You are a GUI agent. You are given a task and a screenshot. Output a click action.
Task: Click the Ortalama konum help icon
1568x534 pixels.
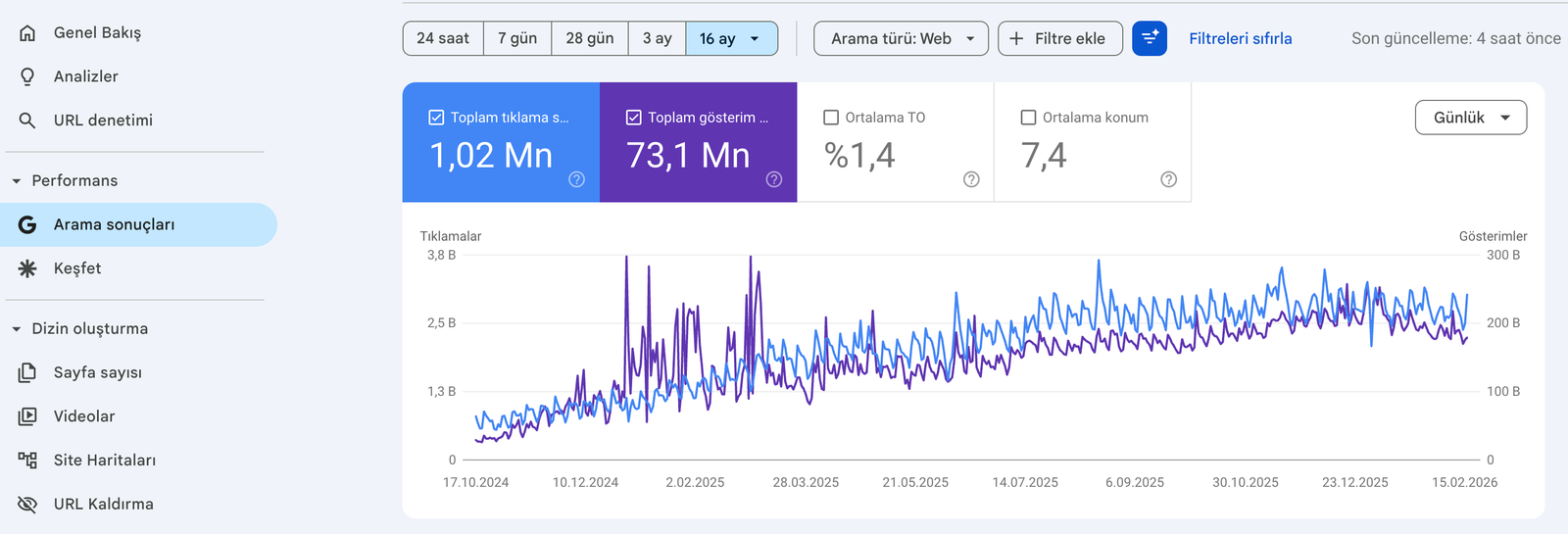pos(1168,179)
